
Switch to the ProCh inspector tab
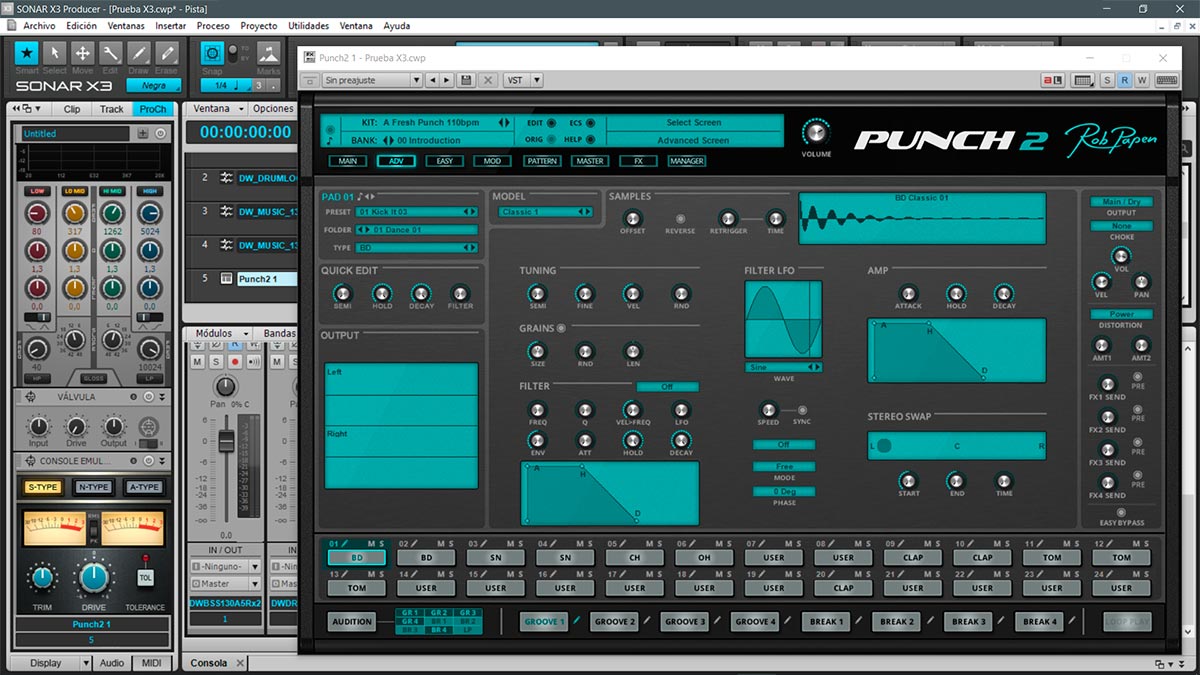coord(154,109)
